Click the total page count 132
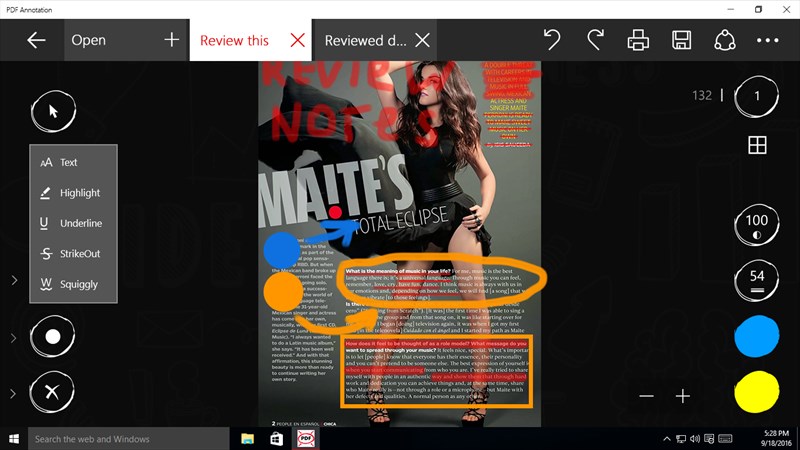Viewport: 800px width, 450px height. point(702,95)
